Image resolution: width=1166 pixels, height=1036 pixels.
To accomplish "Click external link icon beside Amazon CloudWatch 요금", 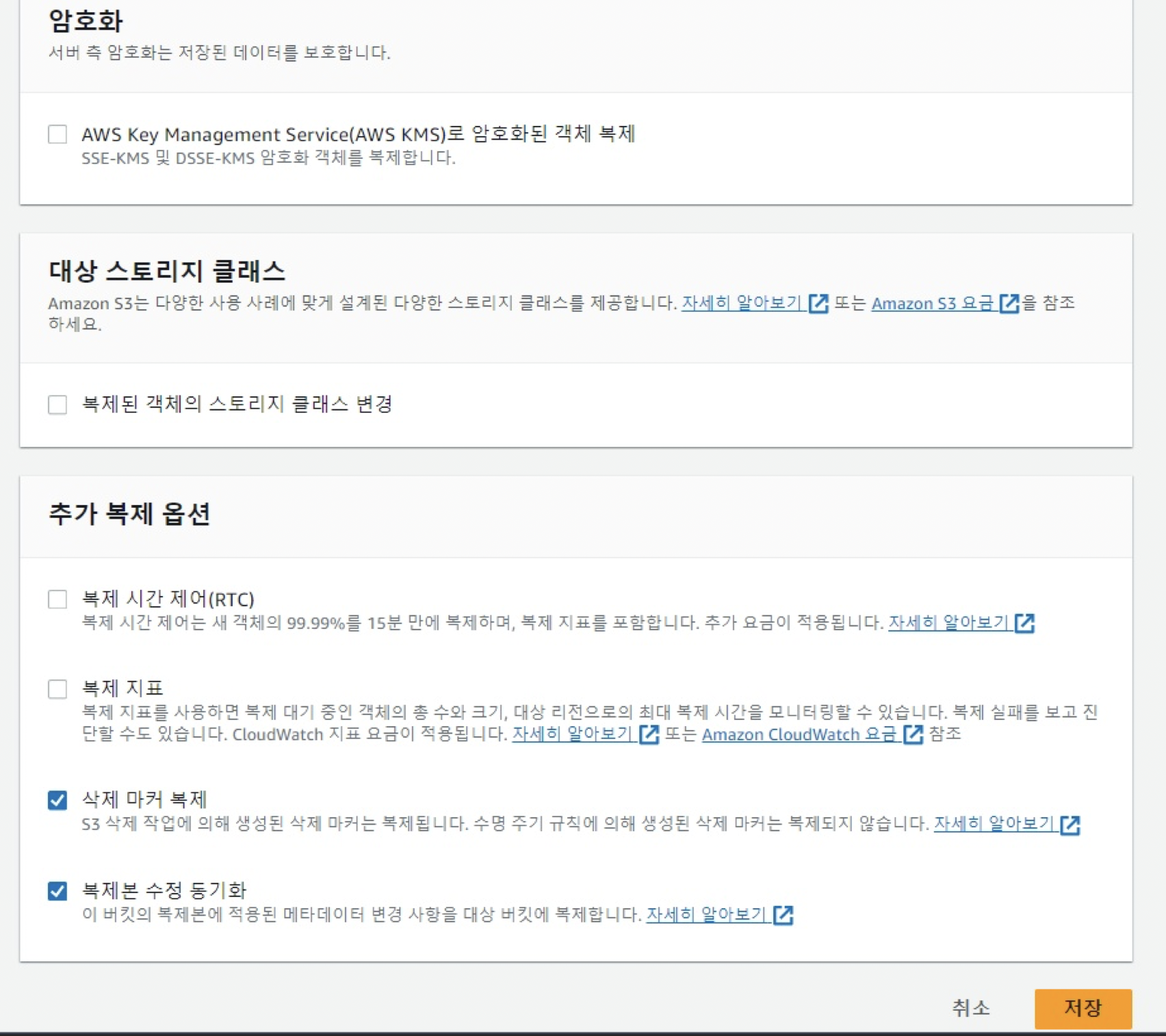I will 914,735.
